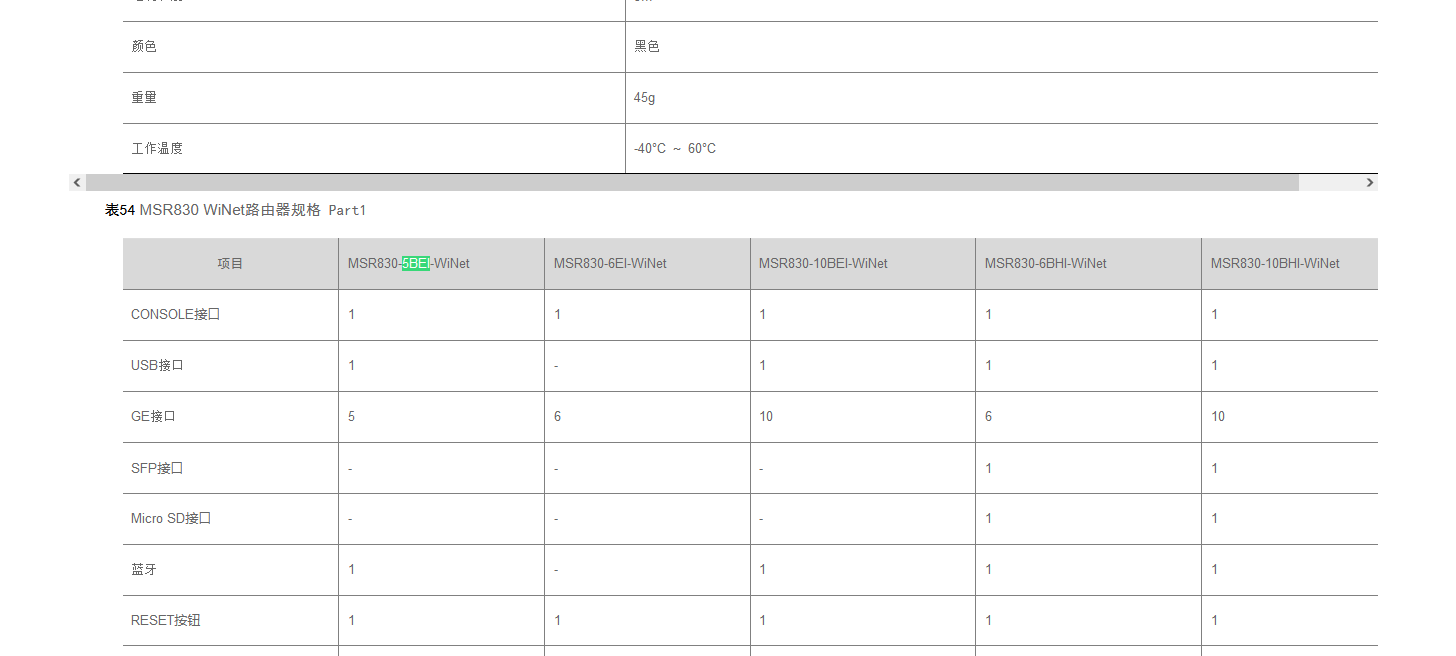Click RESET按钮 value for MSR830-5BEI-WiNet
The image size is (1456, 656).
(x=352, y=621)
